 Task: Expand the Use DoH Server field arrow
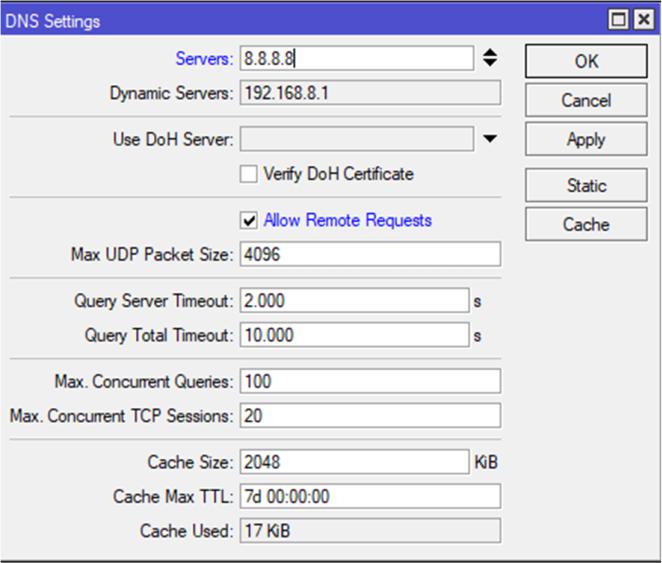489,139
